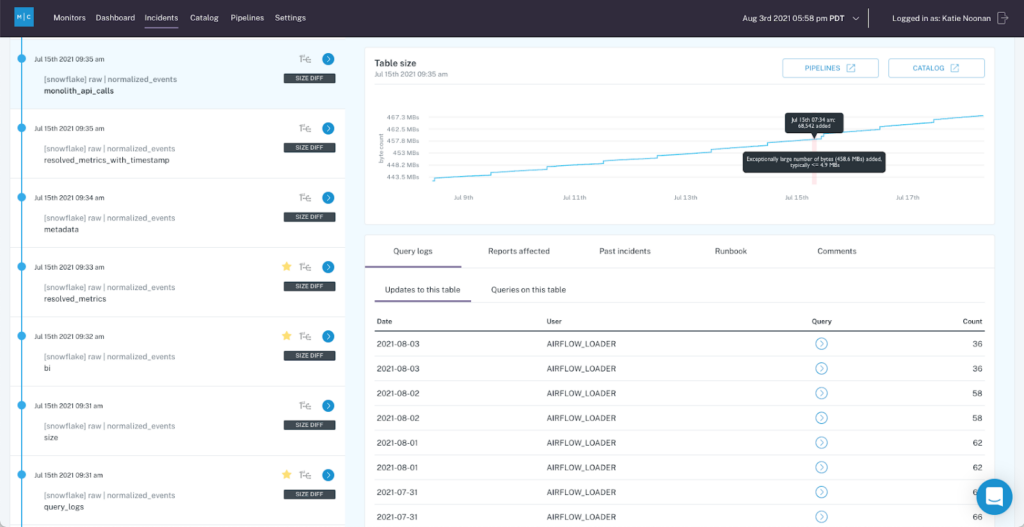Toggle the star on bi incident
The height and width of the screenshot is (527, 1024).
coord(286,336)
